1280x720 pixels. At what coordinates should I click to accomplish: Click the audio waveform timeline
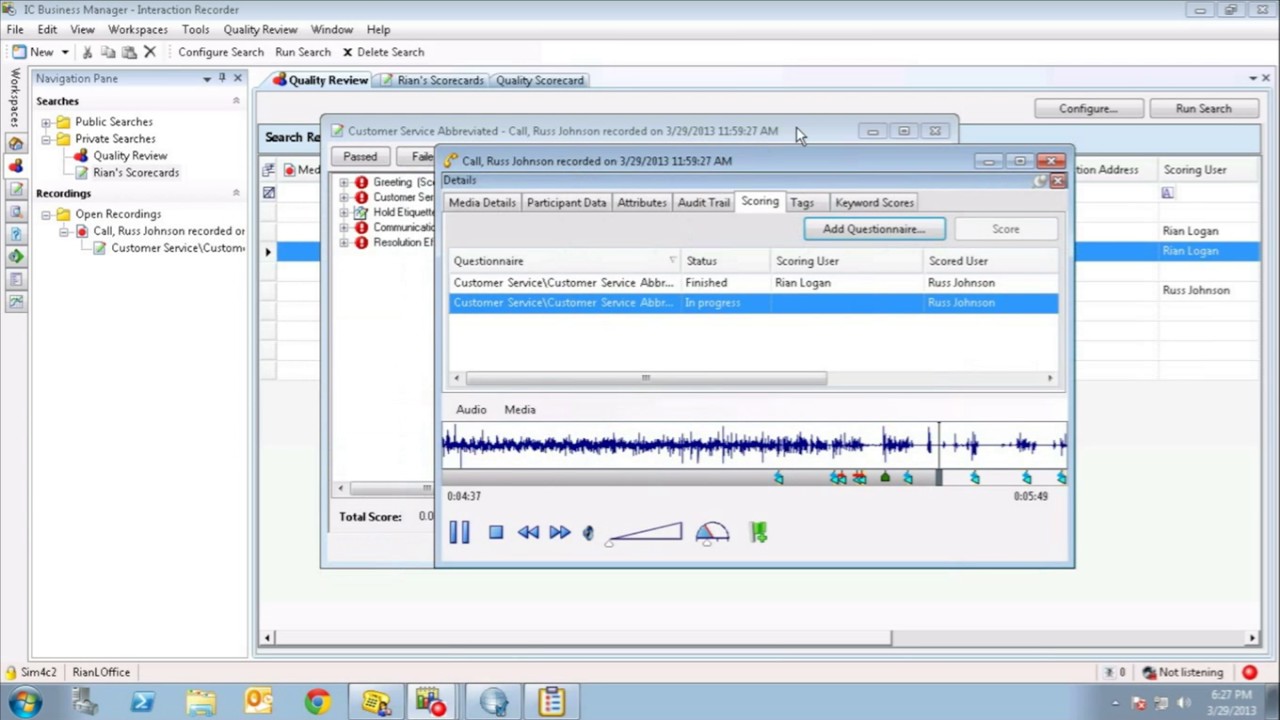[755, 445]
